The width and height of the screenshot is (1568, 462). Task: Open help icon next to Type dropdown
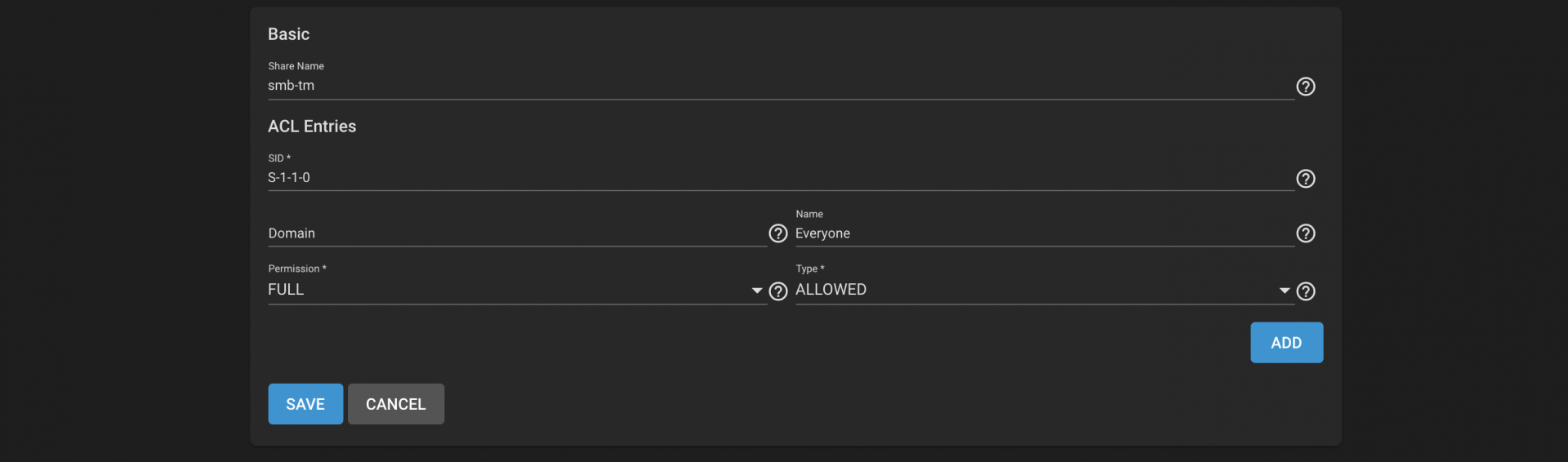[1306, 291]
